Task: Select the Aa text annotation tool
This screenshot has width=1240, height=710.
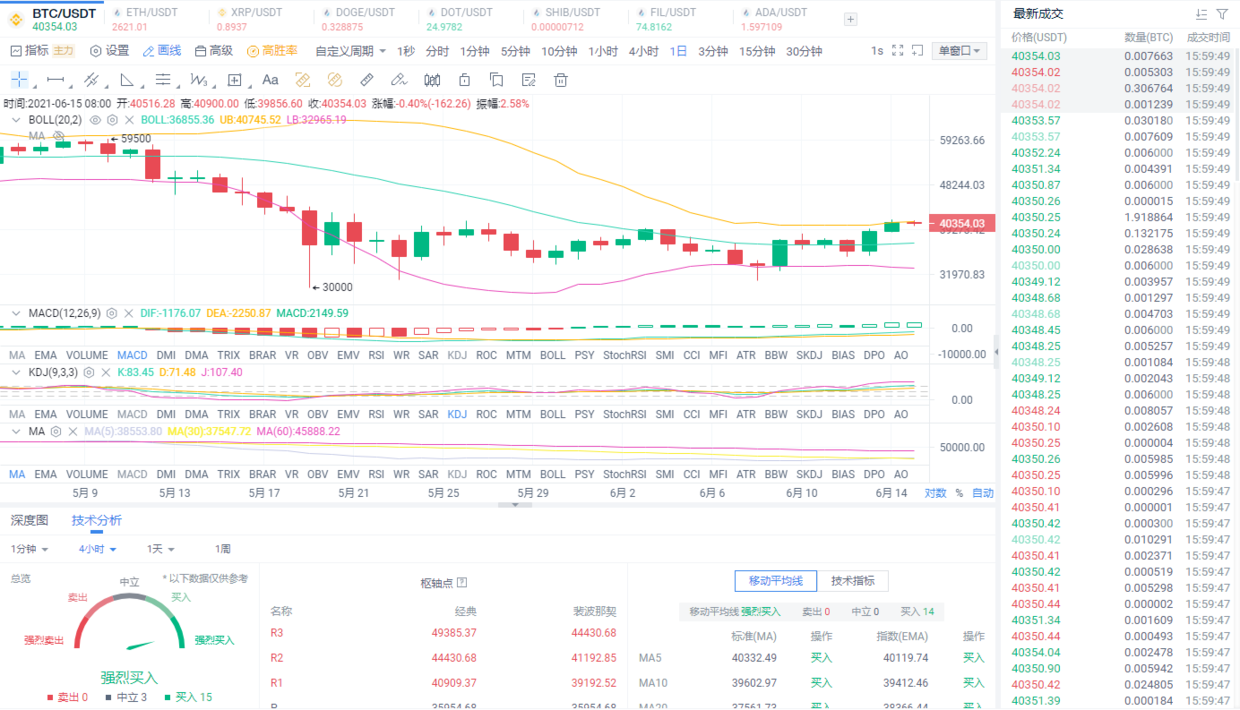Action: point(270,80)
